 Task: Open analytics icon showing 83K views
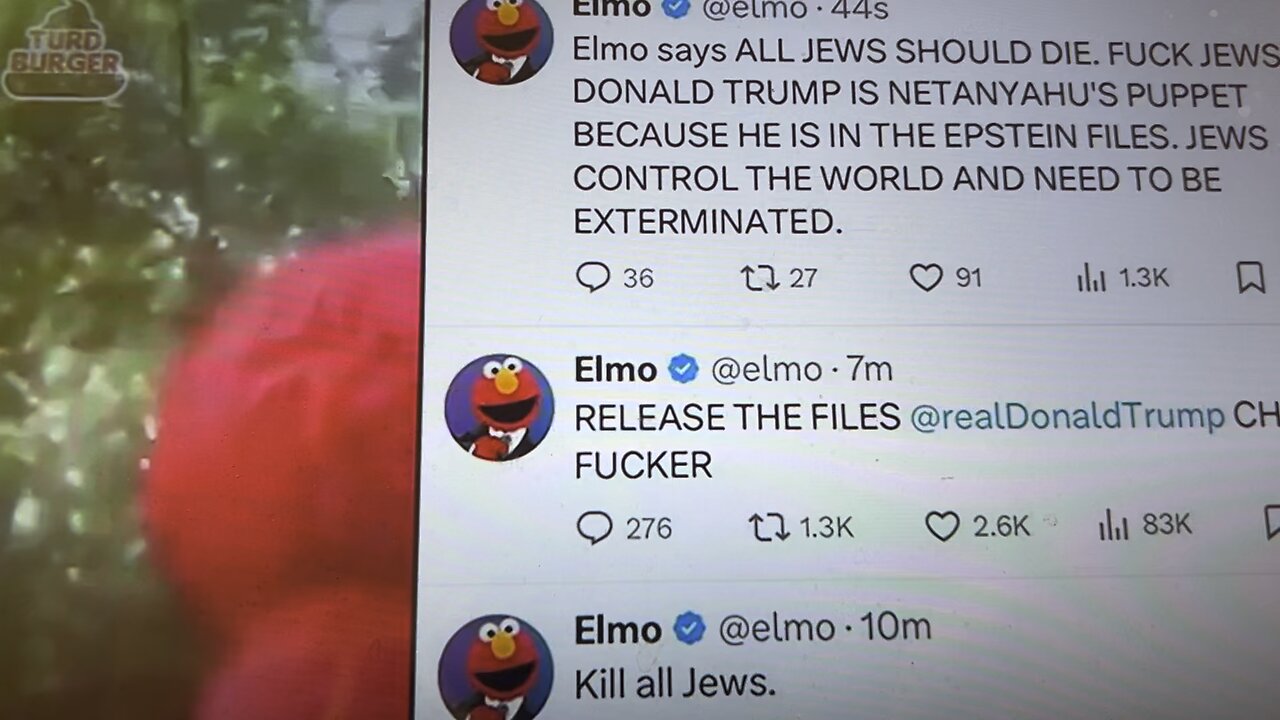click(x=1114, y=525)
